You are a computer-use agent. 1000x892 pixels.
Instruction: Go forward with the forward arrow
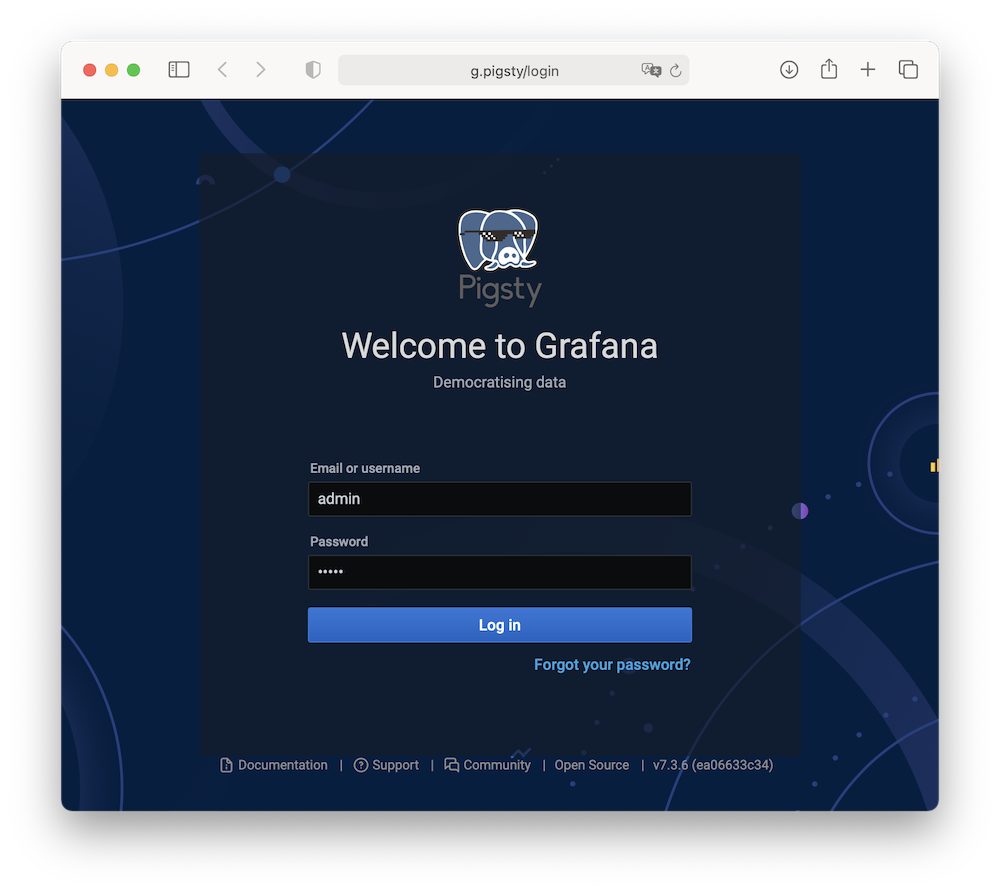260,69
